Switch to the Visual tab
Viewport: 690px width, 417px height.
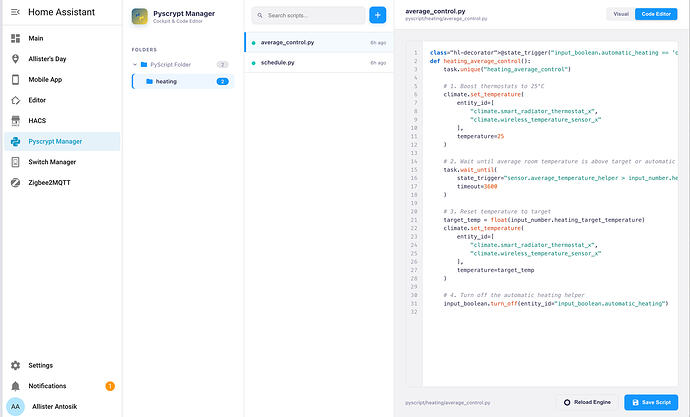point(620,14)
